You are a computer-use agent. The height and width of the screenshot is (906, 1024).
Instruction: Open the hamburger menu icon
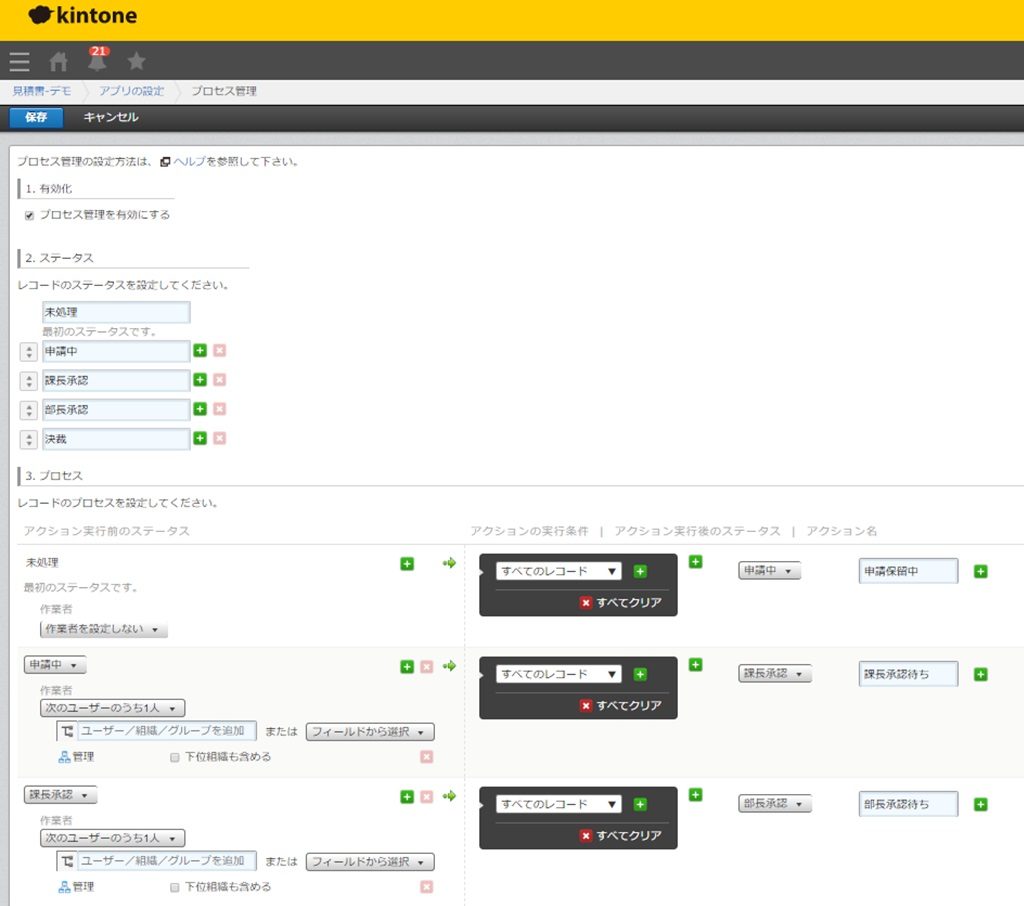[19, 61]
